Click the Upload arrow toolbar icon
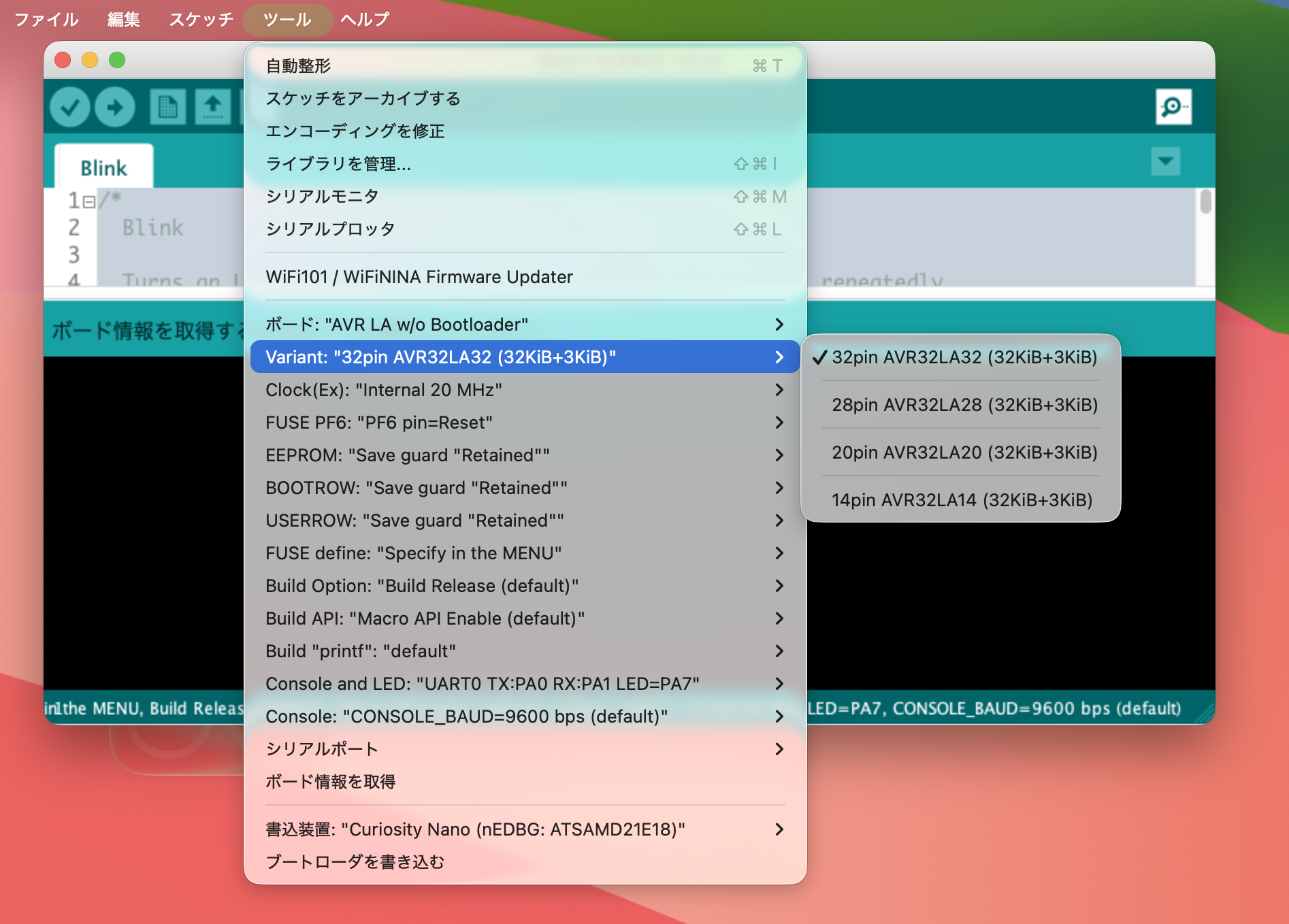1289x924 pixels. click(x=114, y=107)
